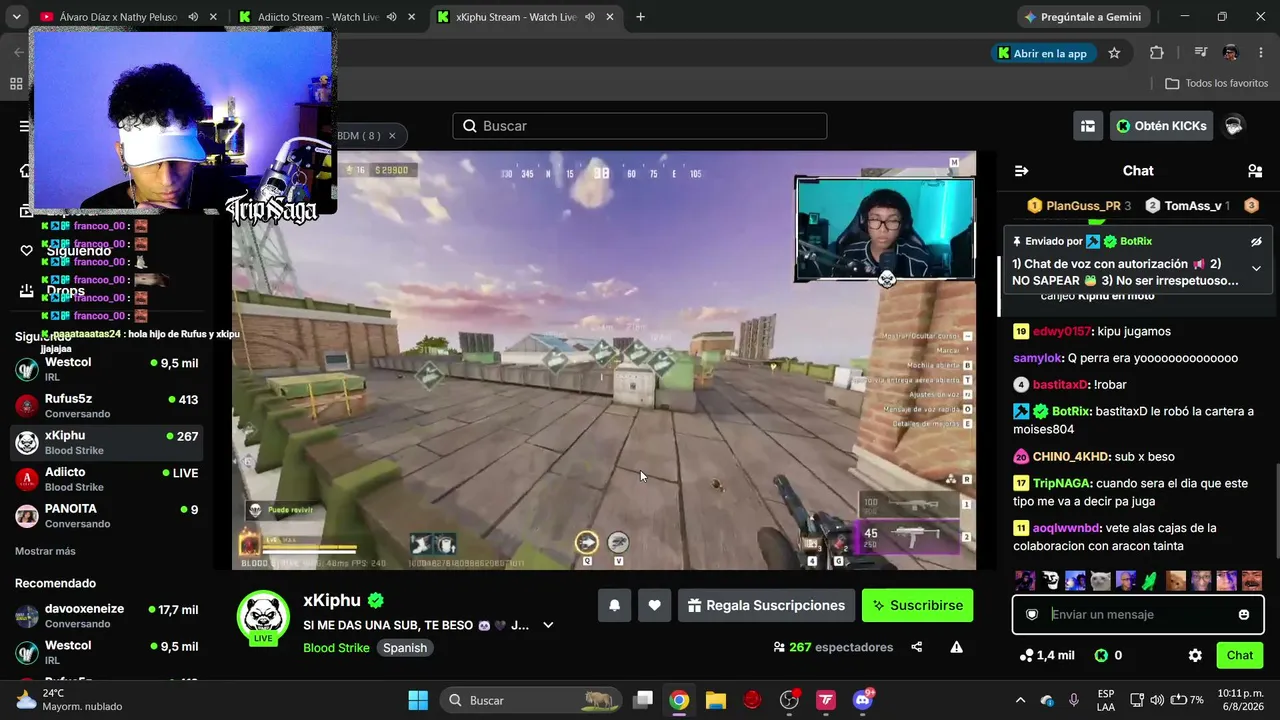Open Chrome tab search dropdown

click(x=16, y=17)
